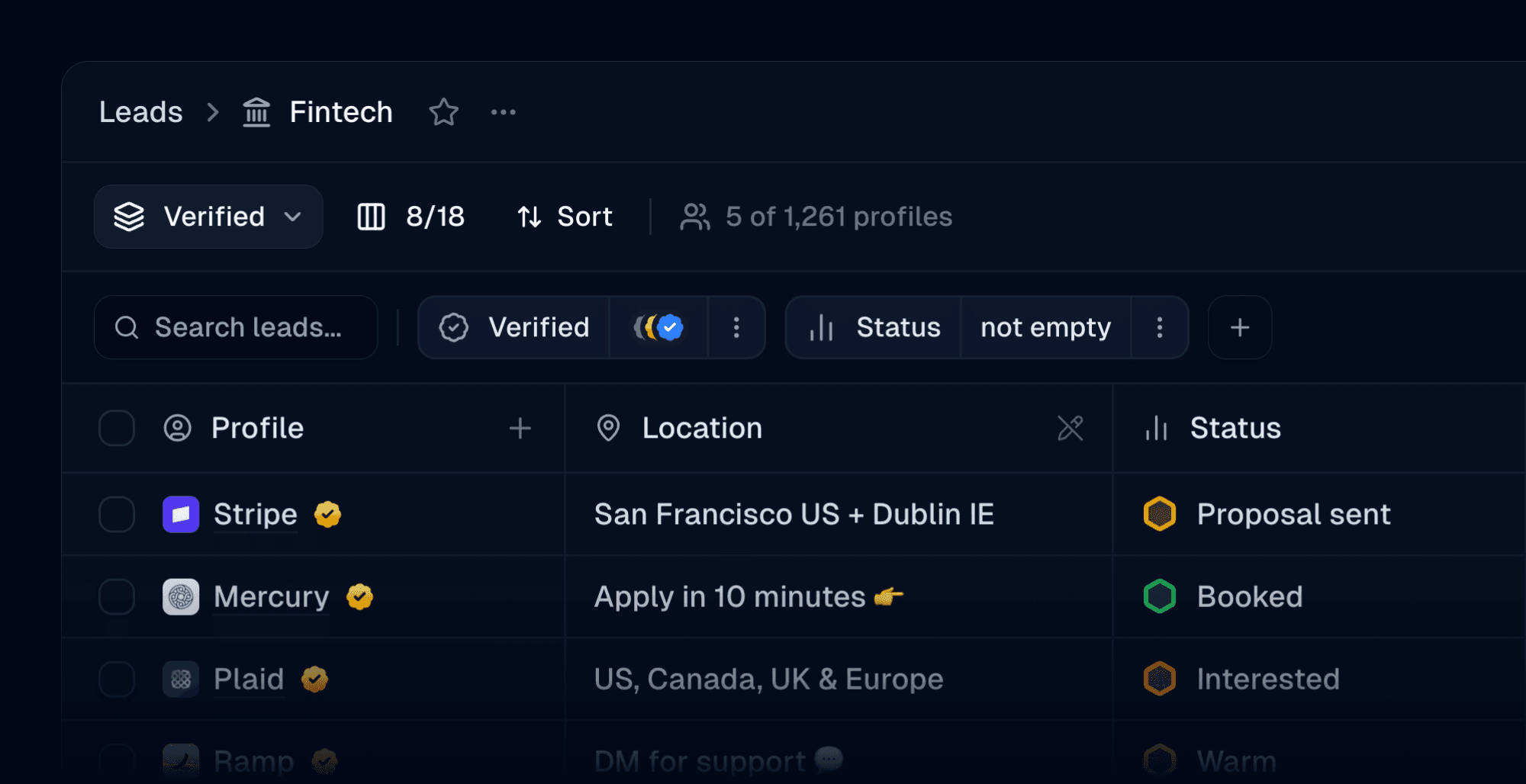This screenshot has width=1526, height=784.
Task: Open the three-dot more options menu
Action: tap(504, 112)
